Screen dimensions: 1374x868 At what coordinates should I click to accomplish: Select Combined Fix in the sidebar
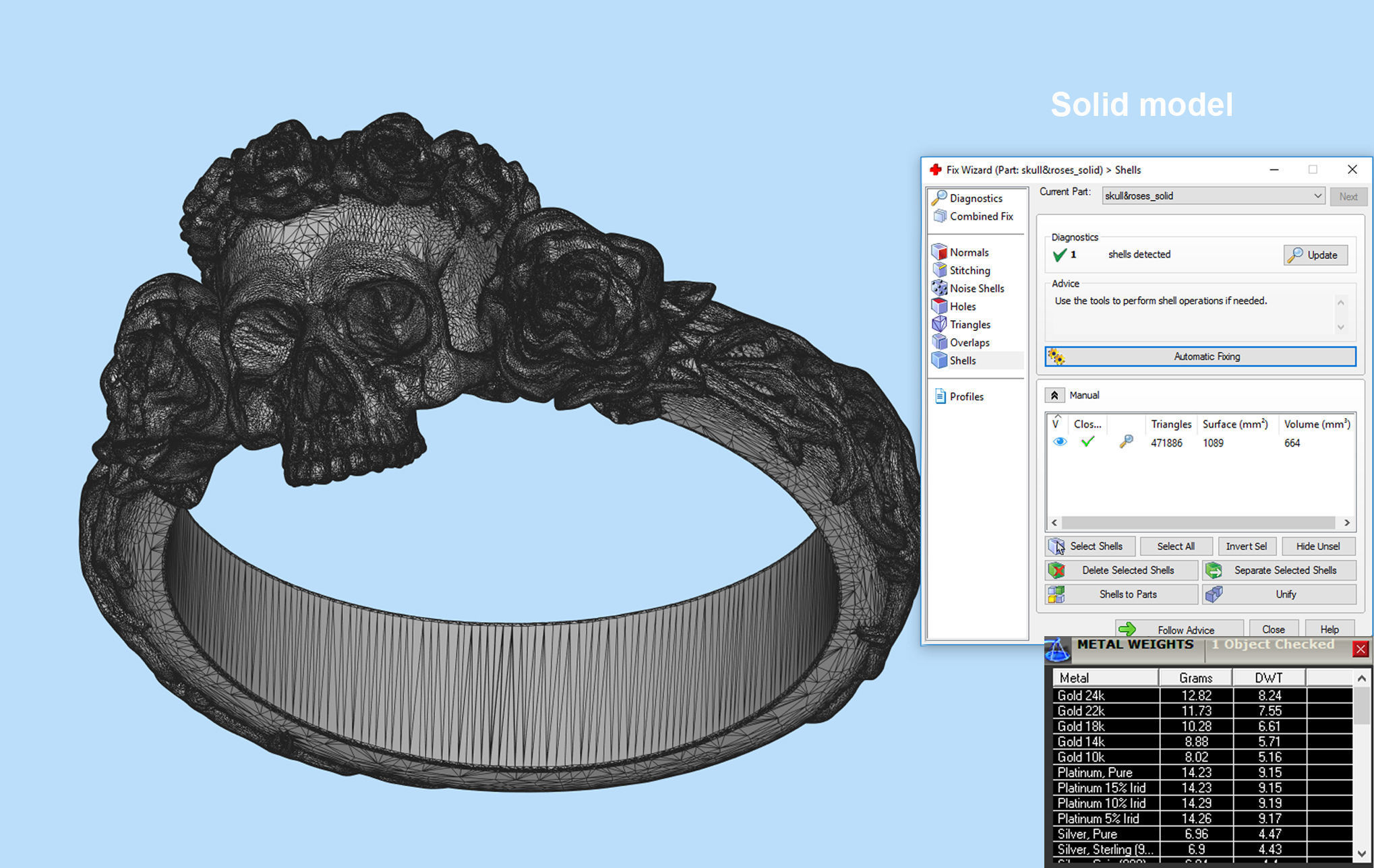coord(981,216)
